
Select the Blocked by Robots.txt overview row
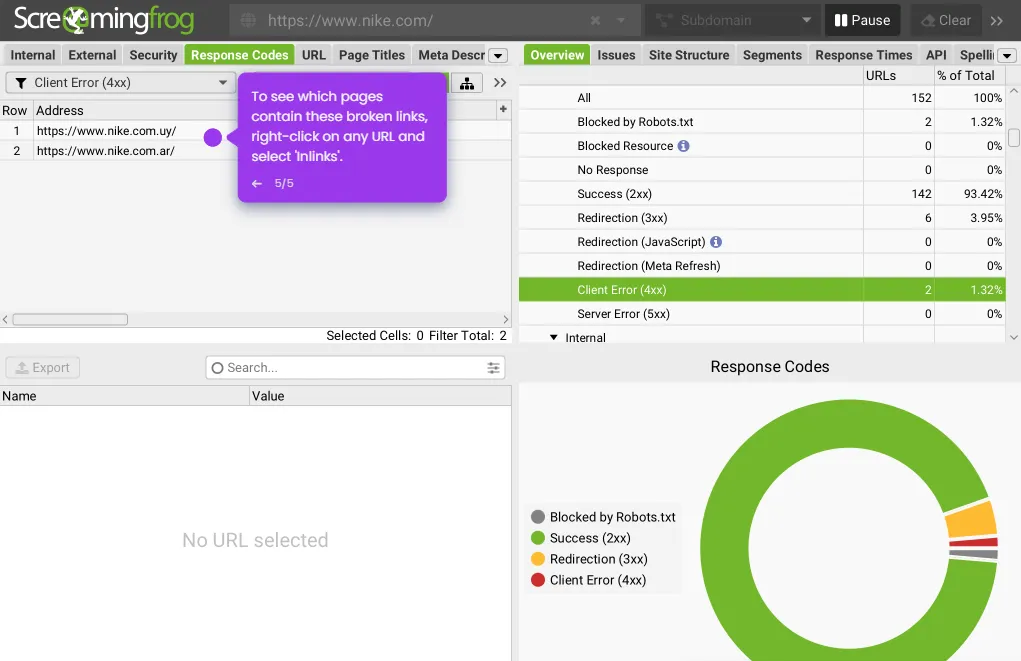click(x=762, y=122)
